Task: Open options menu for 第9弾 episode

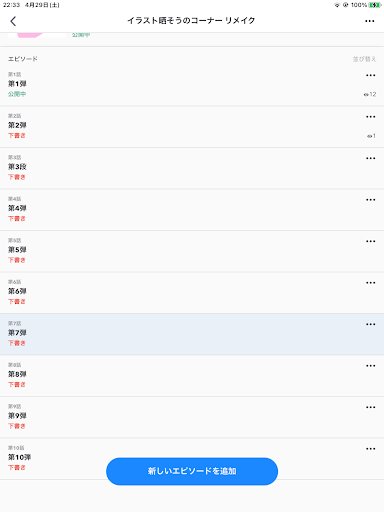Action: 371,407
